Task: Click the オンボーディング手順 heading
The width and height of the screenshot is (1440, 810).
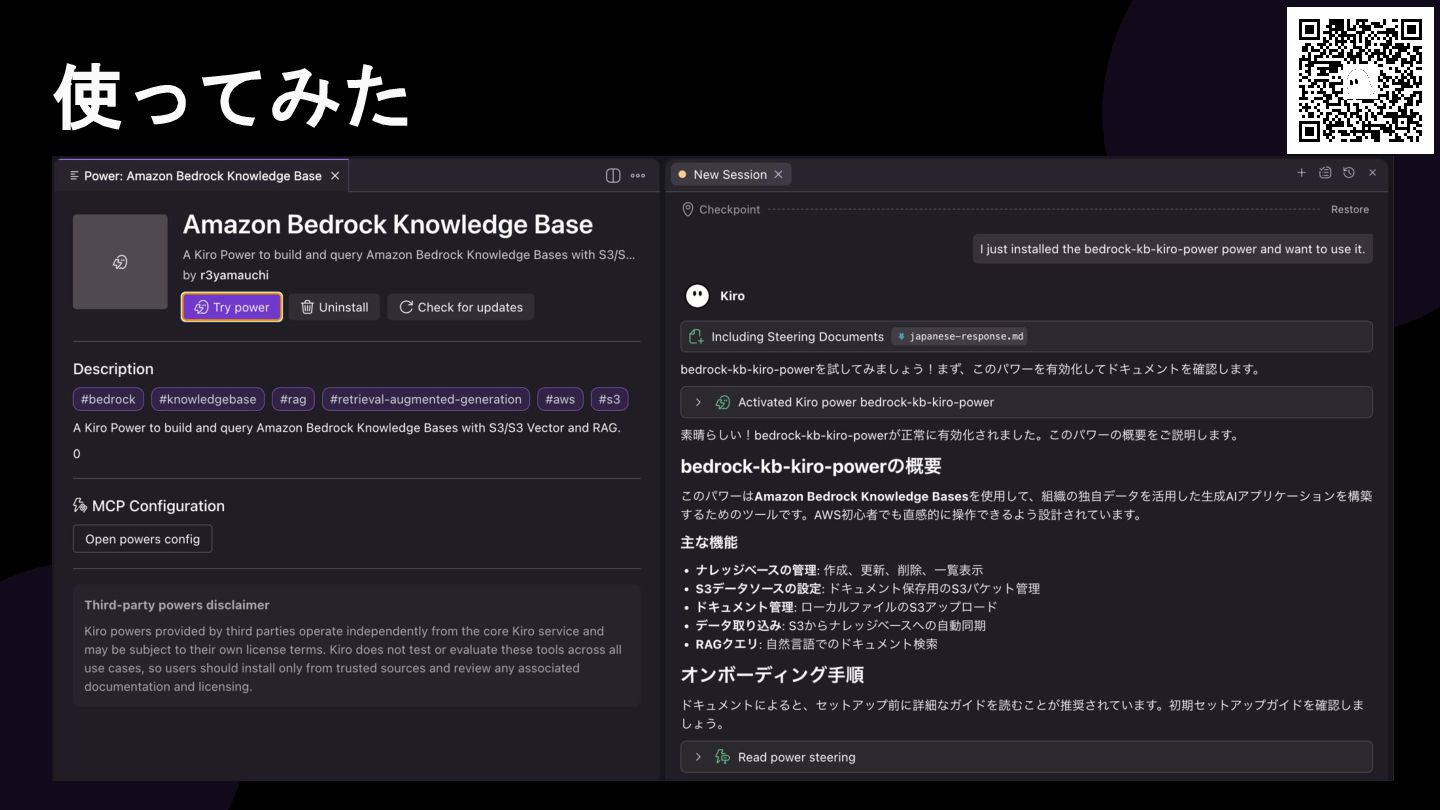Action: [772, 675]
